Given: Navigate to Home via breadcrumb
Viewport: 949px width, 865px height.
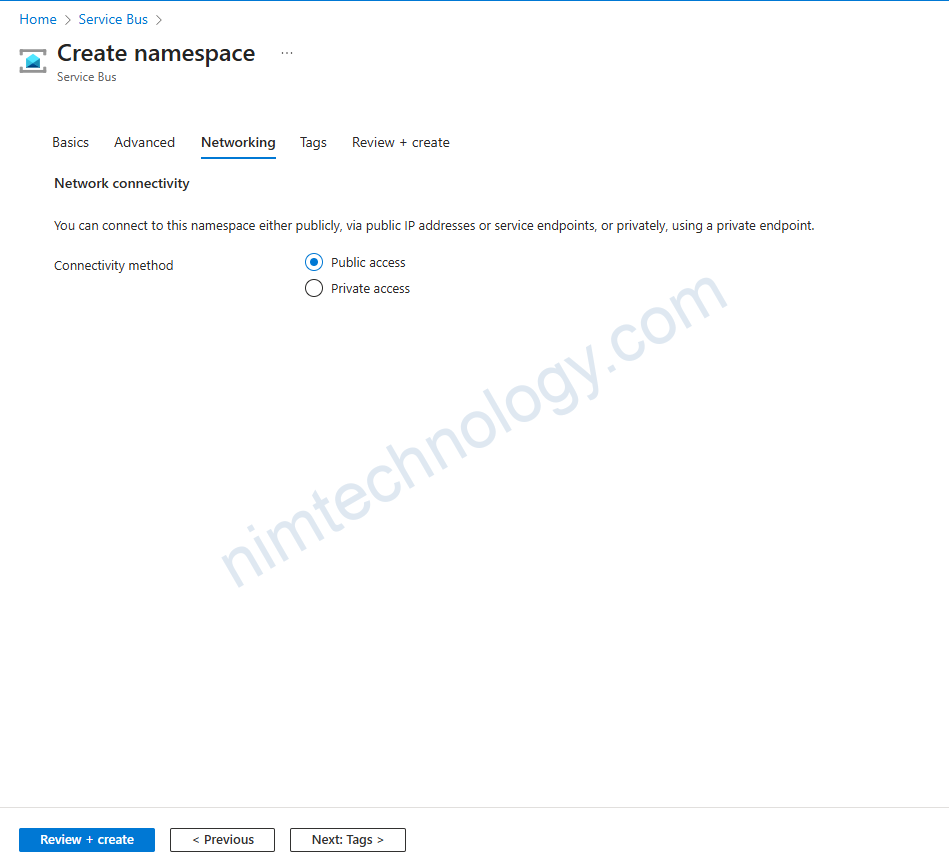Looking at the screenshot, I should coord(38,20).
